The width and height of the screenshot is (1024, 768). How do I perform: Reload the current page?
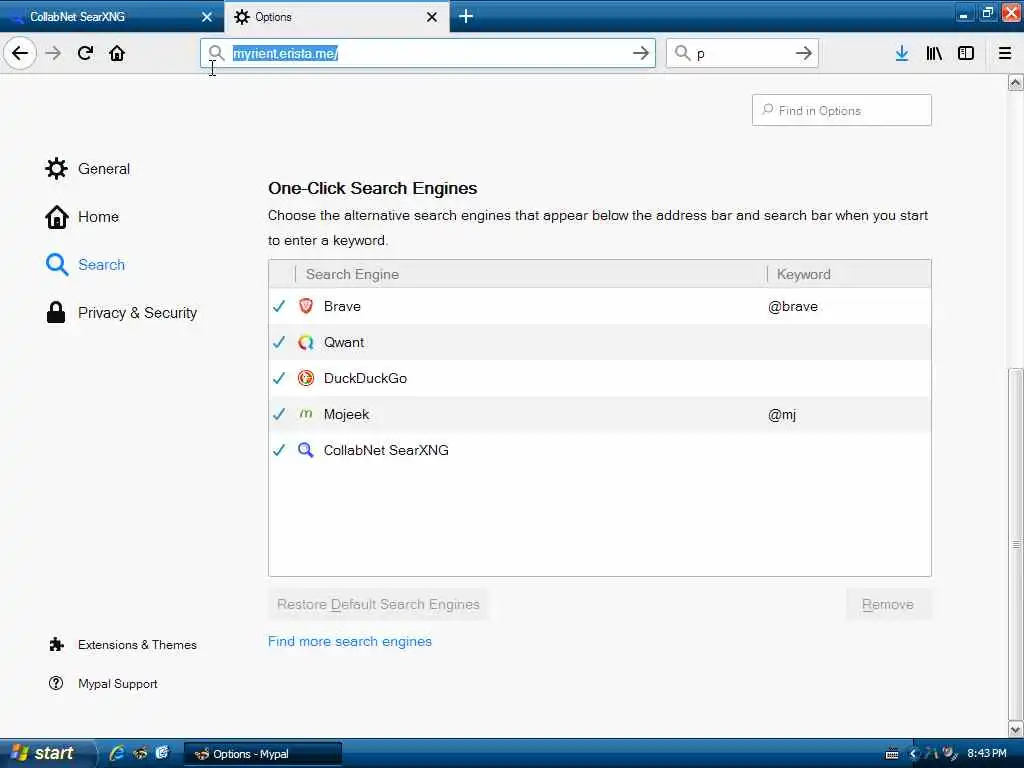[85, 53]
